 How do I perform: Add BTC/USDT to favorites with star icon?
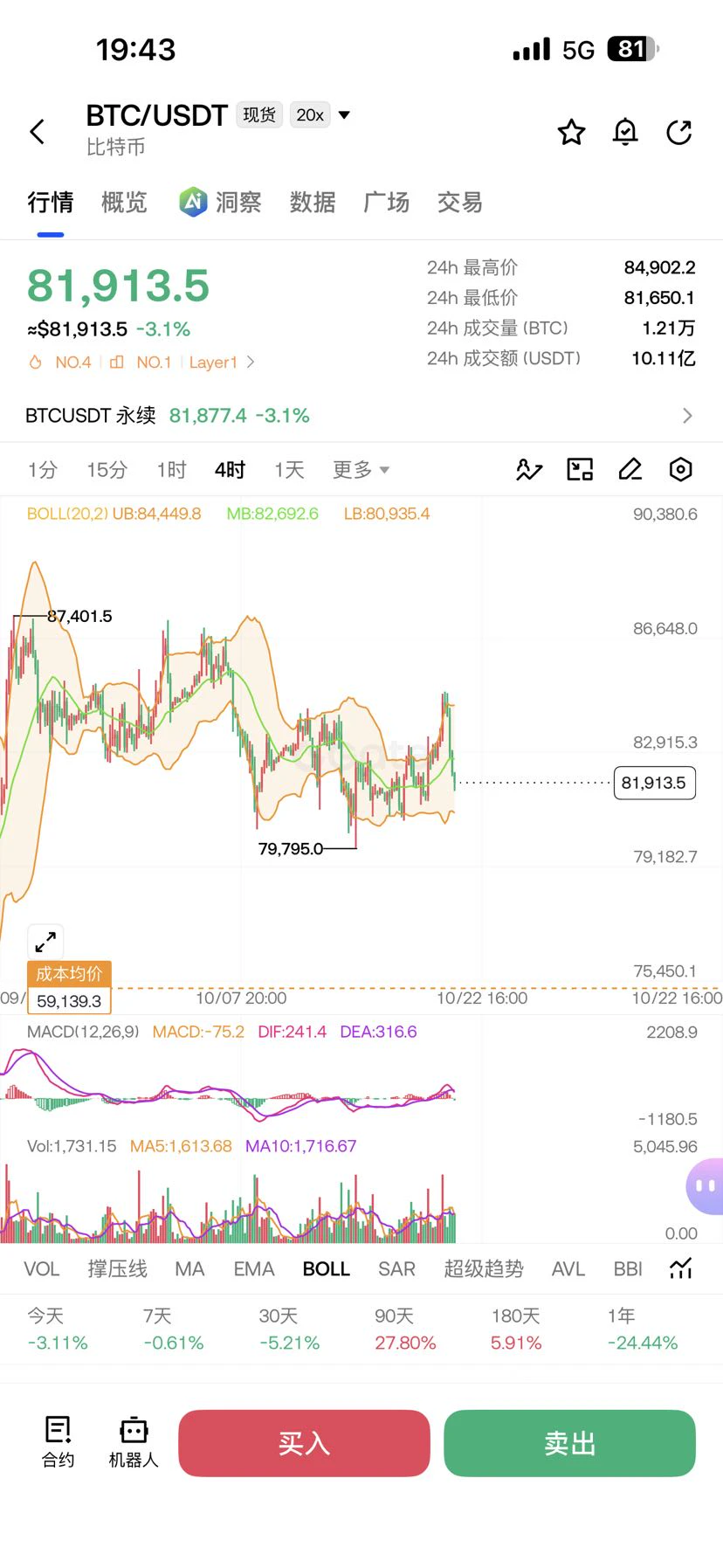[x=572, y=132]
